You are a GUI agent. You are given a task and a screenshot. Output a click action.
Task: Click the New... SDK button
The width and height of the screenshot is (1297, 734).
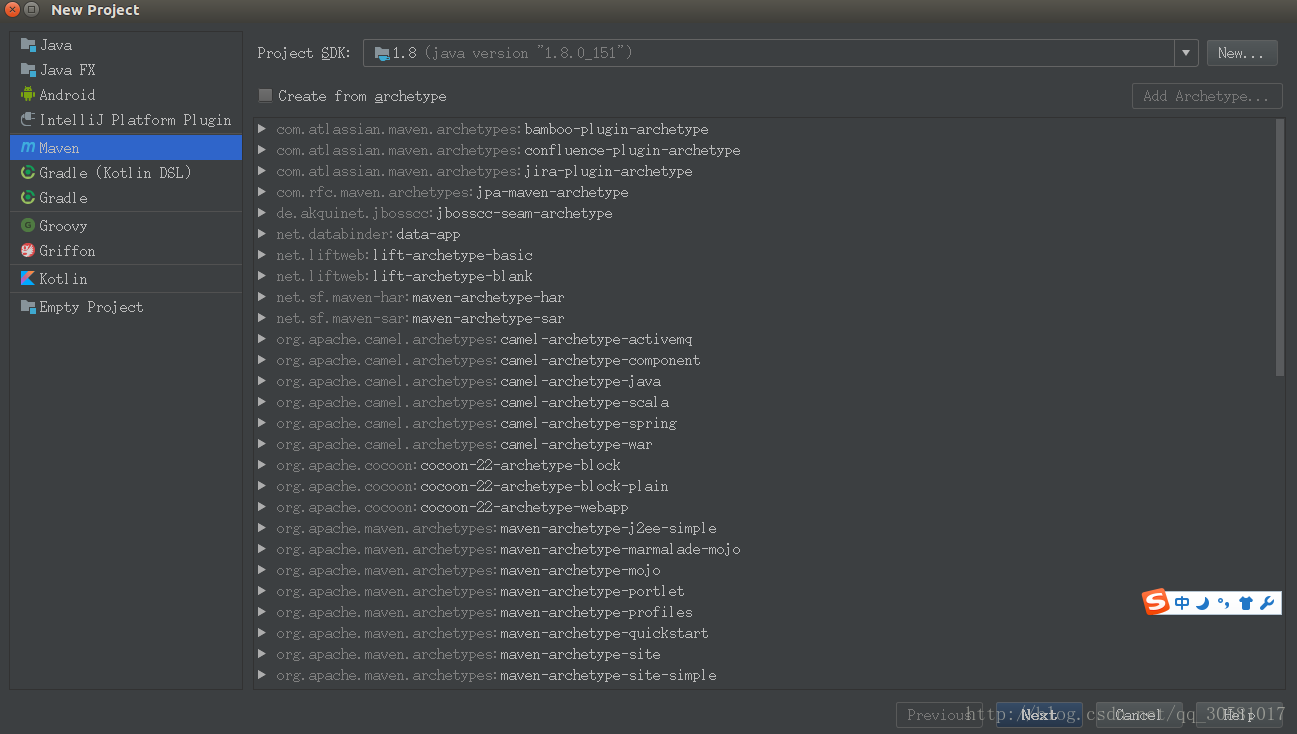(1242, 53)
